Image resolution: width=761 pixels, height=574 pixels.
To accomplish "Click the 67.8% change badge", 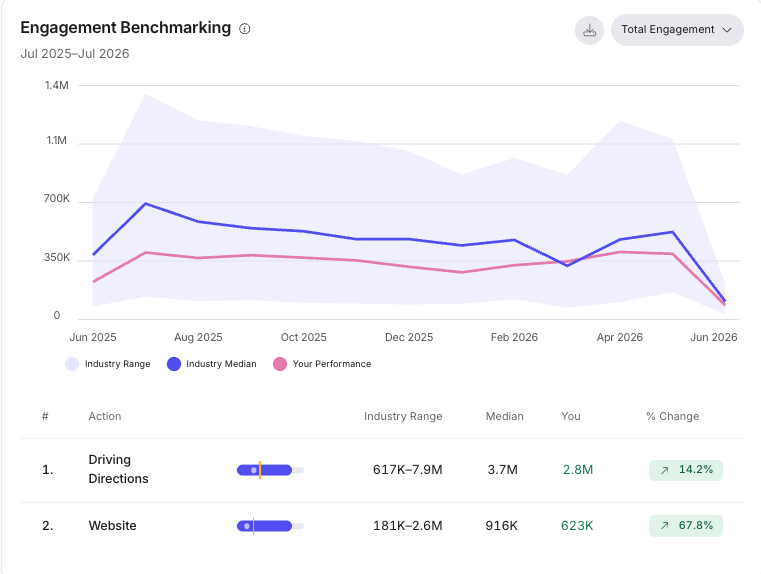I will pos(686,526).
